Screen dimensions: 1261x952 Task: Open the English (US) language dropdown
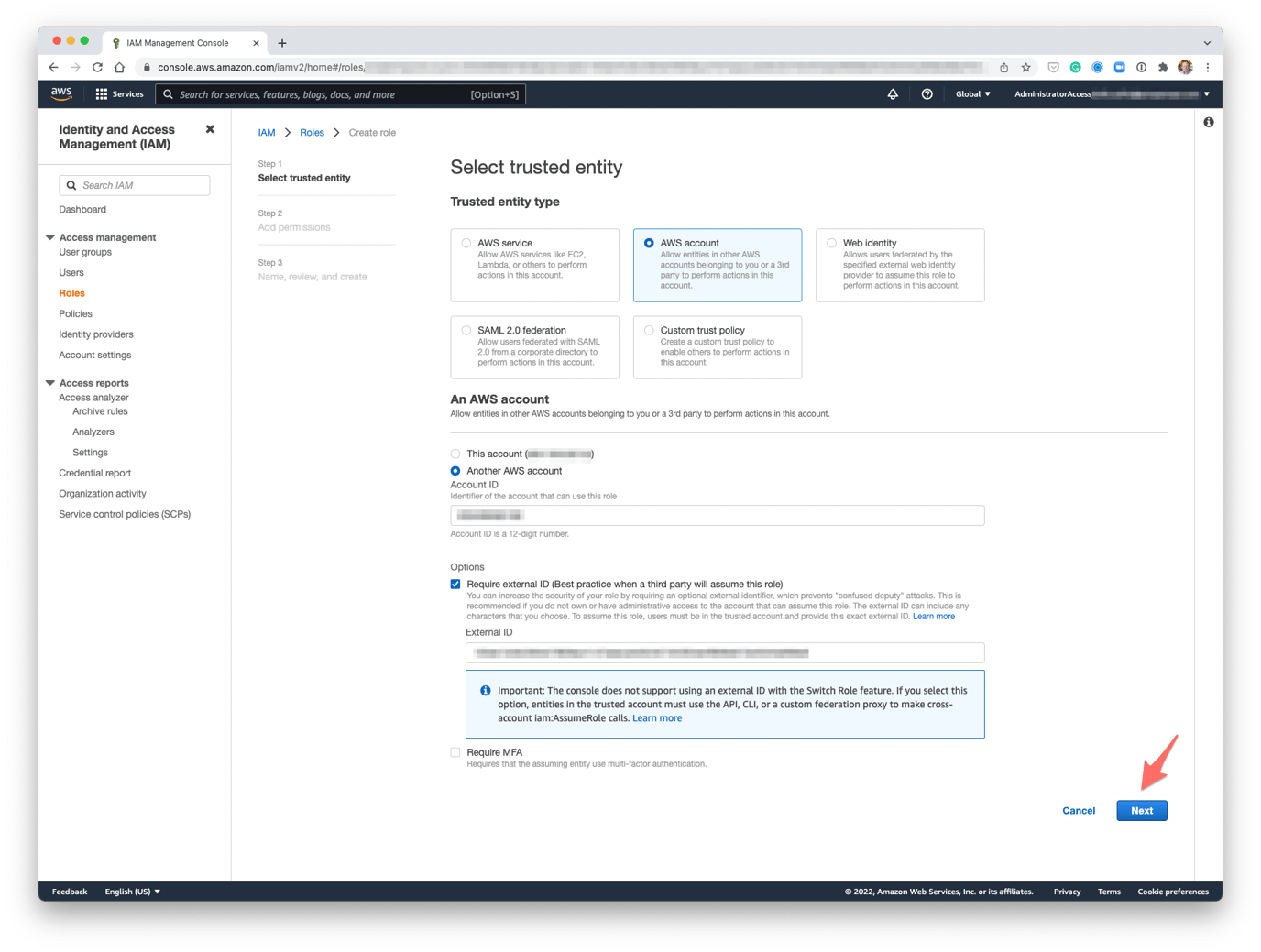[x=132, y=891]
